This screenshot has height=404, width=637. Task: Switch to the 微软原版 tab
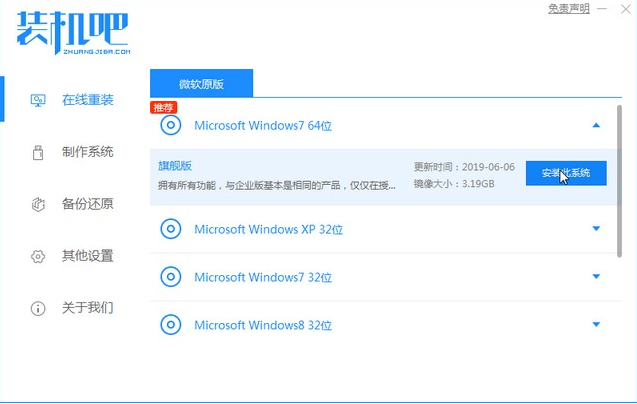click(x=201, y=84)
